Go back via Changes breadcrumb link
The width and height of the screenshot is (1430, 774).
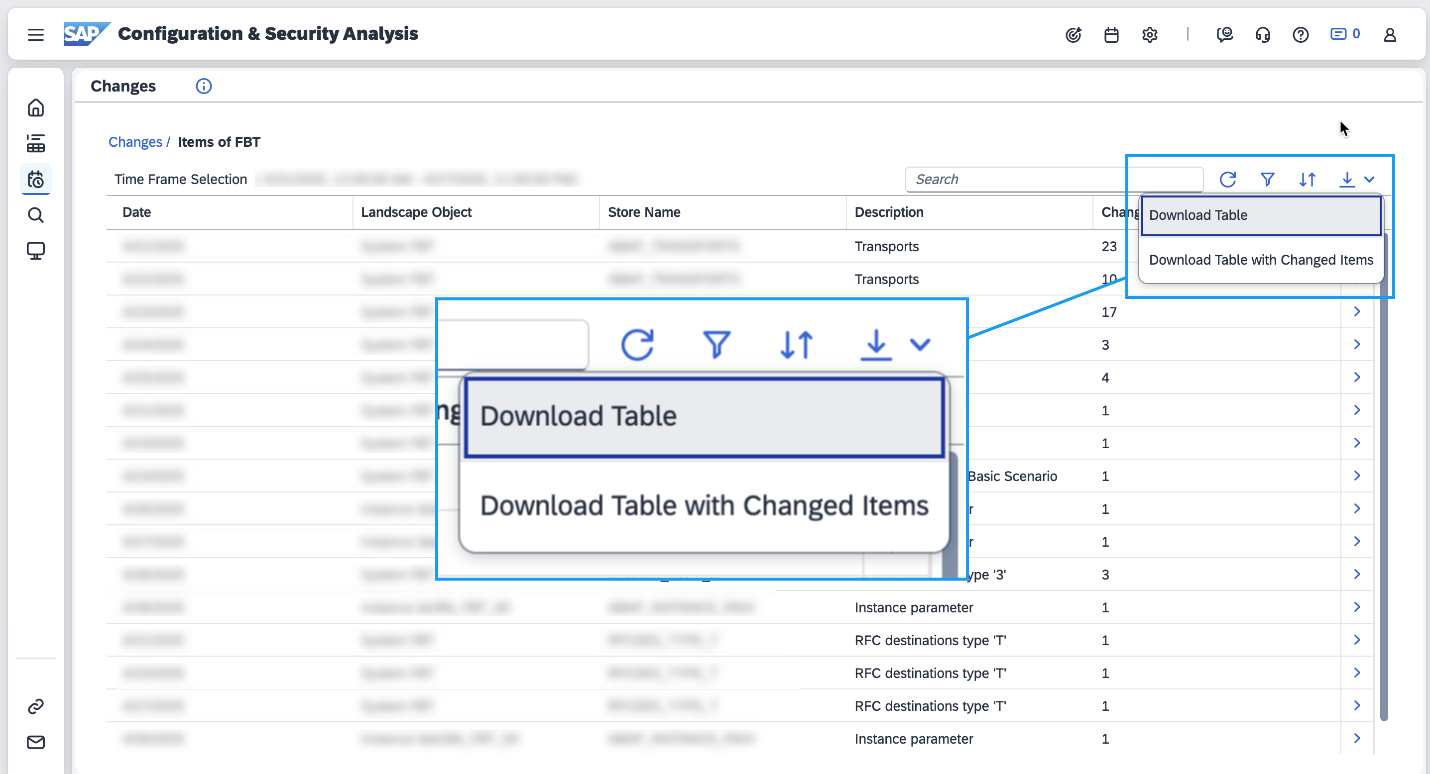tap(135, 142)
